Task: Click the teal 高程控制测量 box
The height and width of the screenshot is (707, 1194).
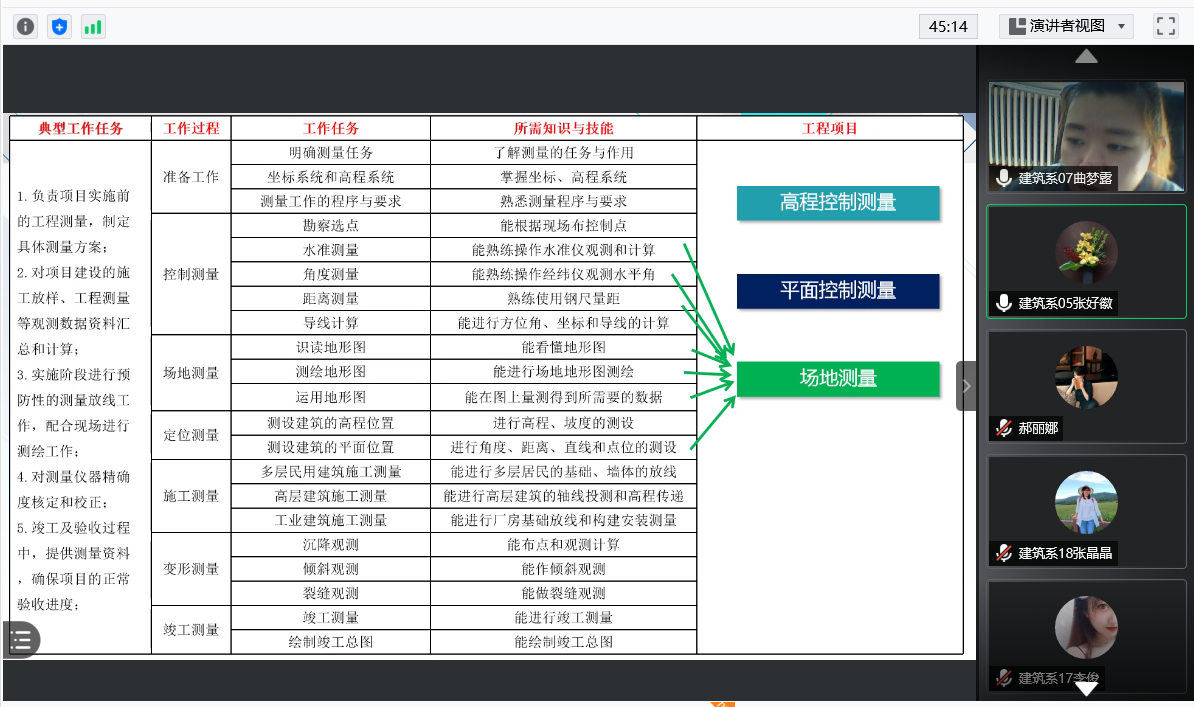Action: 838,203
